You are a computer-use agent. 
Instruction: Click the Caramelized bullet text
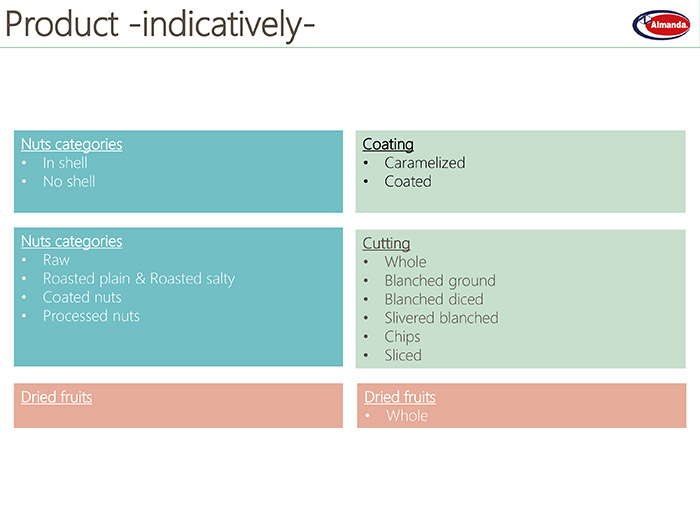pyautogui.click(x=425, y=163)
